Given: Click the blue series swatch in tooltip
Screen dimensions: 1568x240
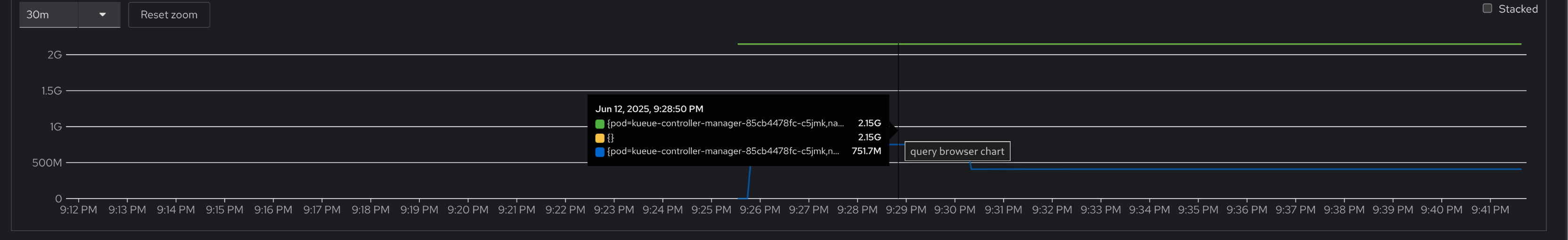Looking at the screenshot, I should tap(600, 152).
